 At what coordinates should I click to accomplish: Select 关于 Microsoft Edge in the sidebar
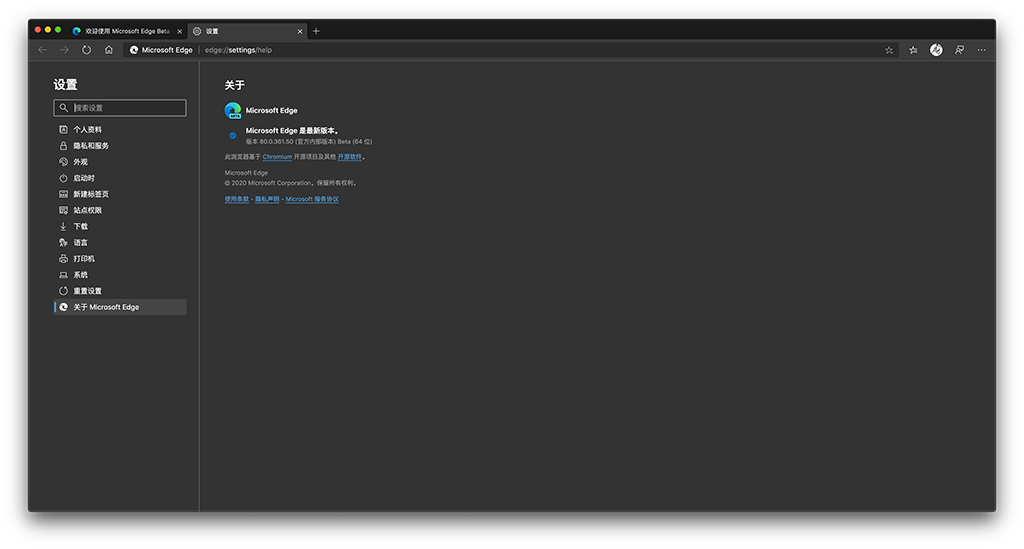(120, 307)
